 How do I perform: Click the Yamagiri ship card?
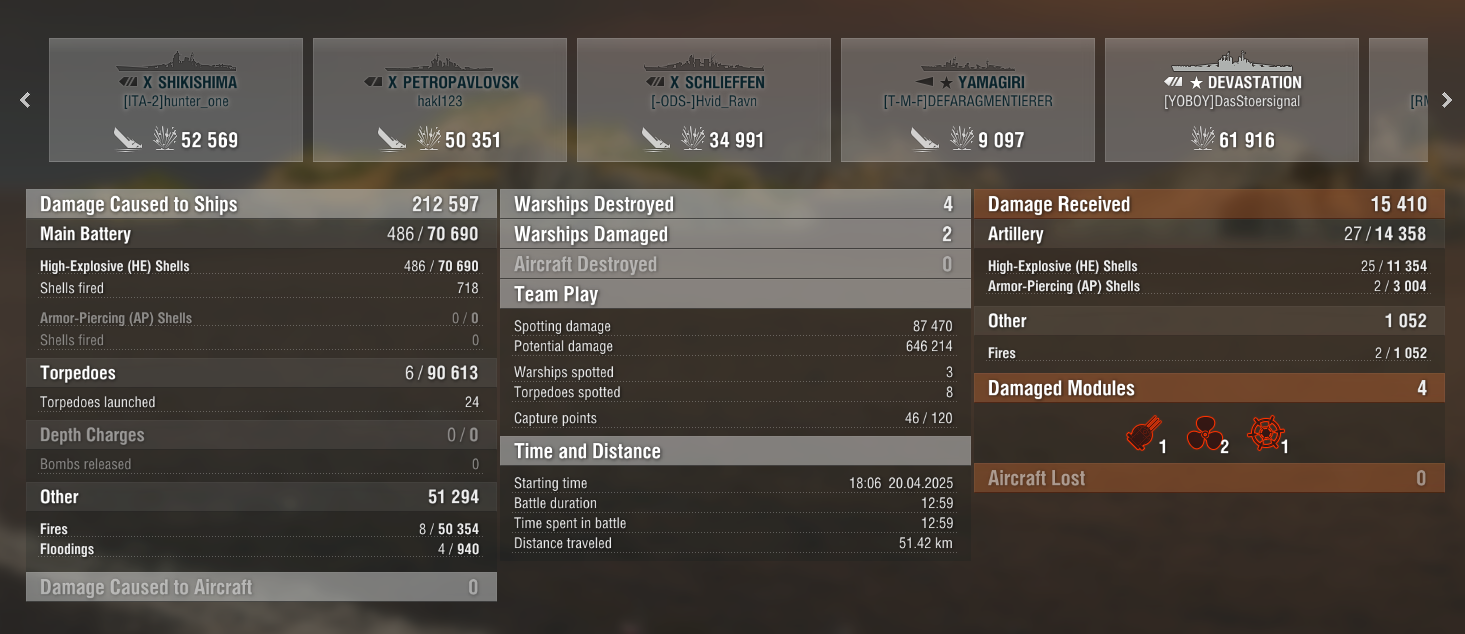(x=968, y=100)
